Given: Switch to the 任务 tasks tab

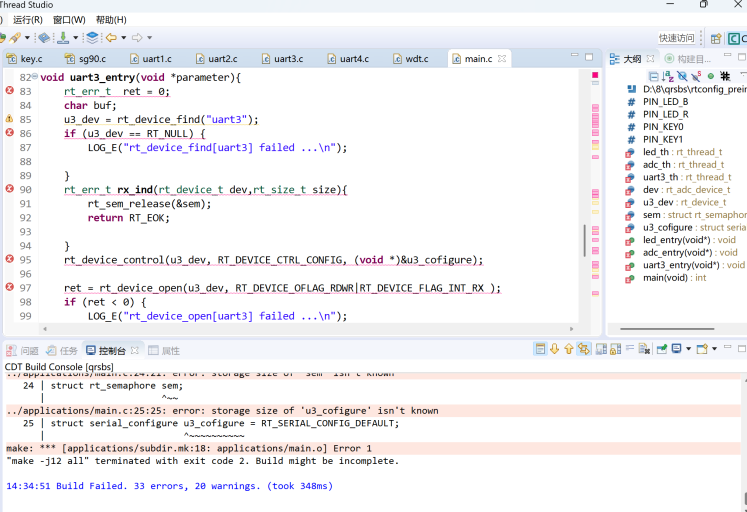Looking at the screenshot, I should (61, 351).
